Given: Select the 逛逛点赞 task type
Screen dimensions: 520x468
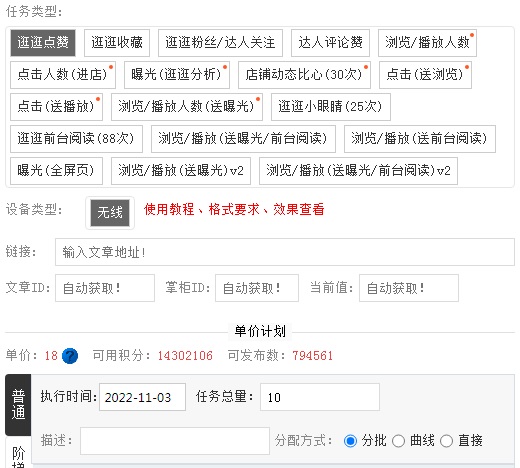Looking at the screenshot, I should coord(43,43).
